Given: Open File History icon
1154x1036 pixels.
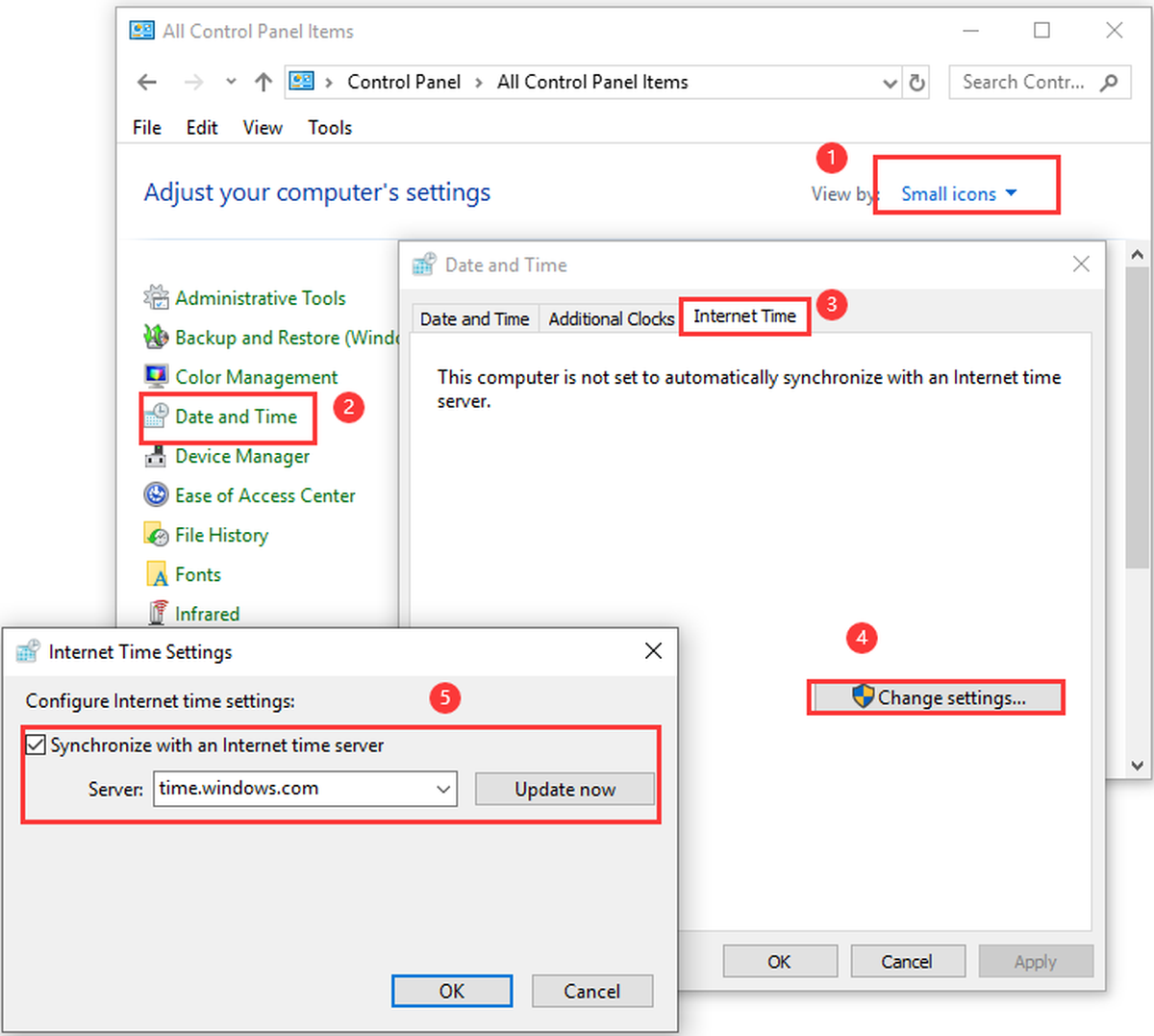Looking at the screenshot, I should pos(156,535).
